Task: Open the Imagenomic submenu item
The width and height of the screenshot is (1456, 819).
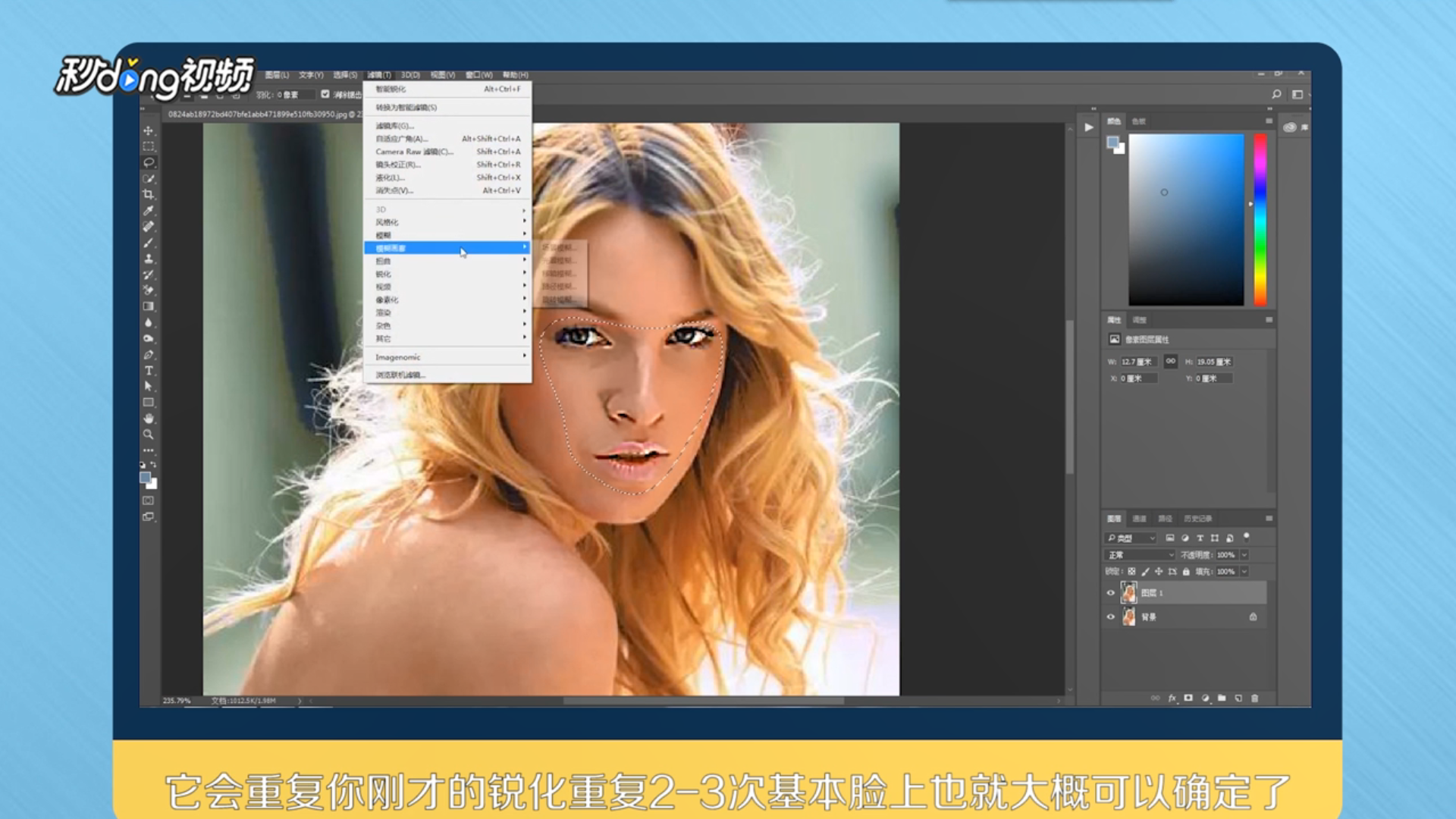Action: (x=398, y=357)
